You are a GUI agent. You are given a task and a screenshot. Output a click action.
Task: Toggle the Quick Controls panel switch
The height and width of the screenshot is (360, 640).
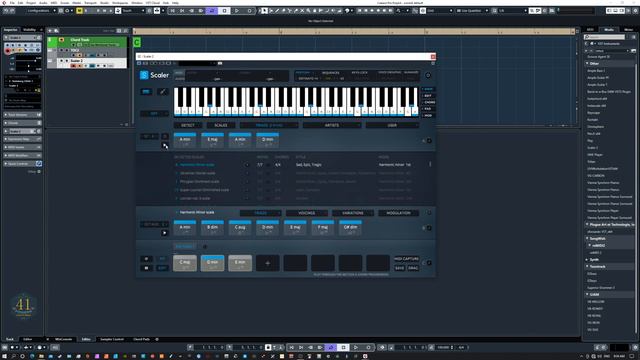(39, 164)
